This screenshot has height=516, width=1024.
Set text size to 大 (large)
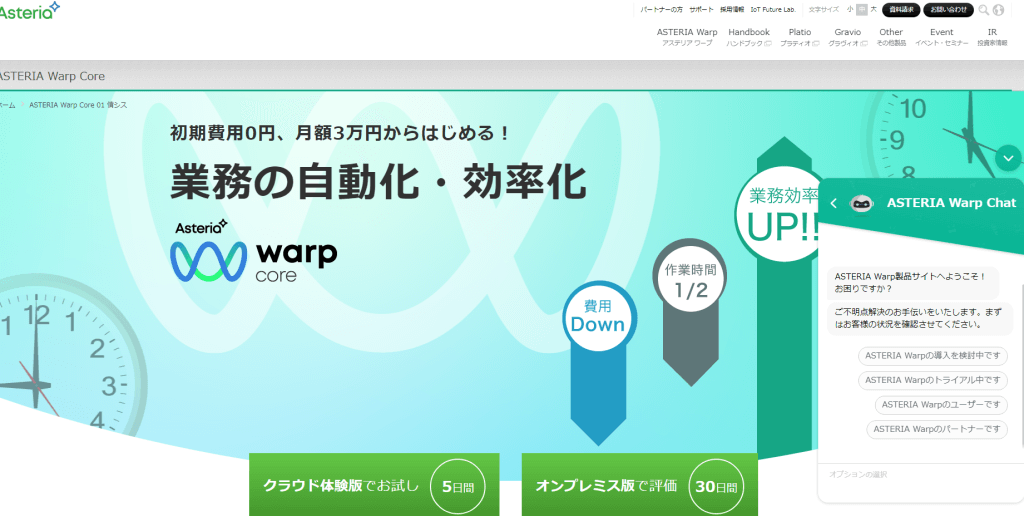click(x=873, y=10)
